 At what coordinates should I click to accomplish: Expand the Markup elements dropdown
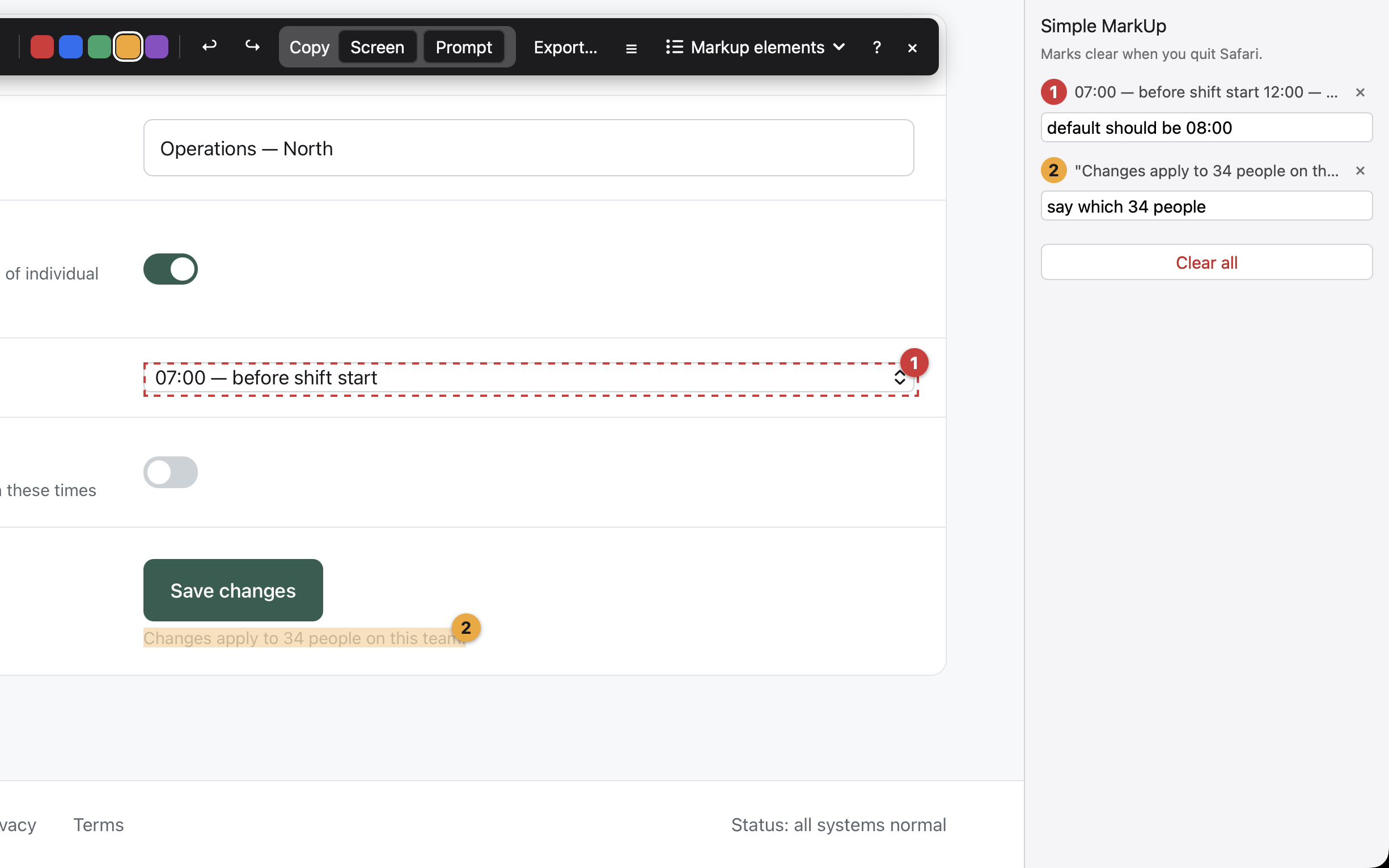[x=756, y=47]
